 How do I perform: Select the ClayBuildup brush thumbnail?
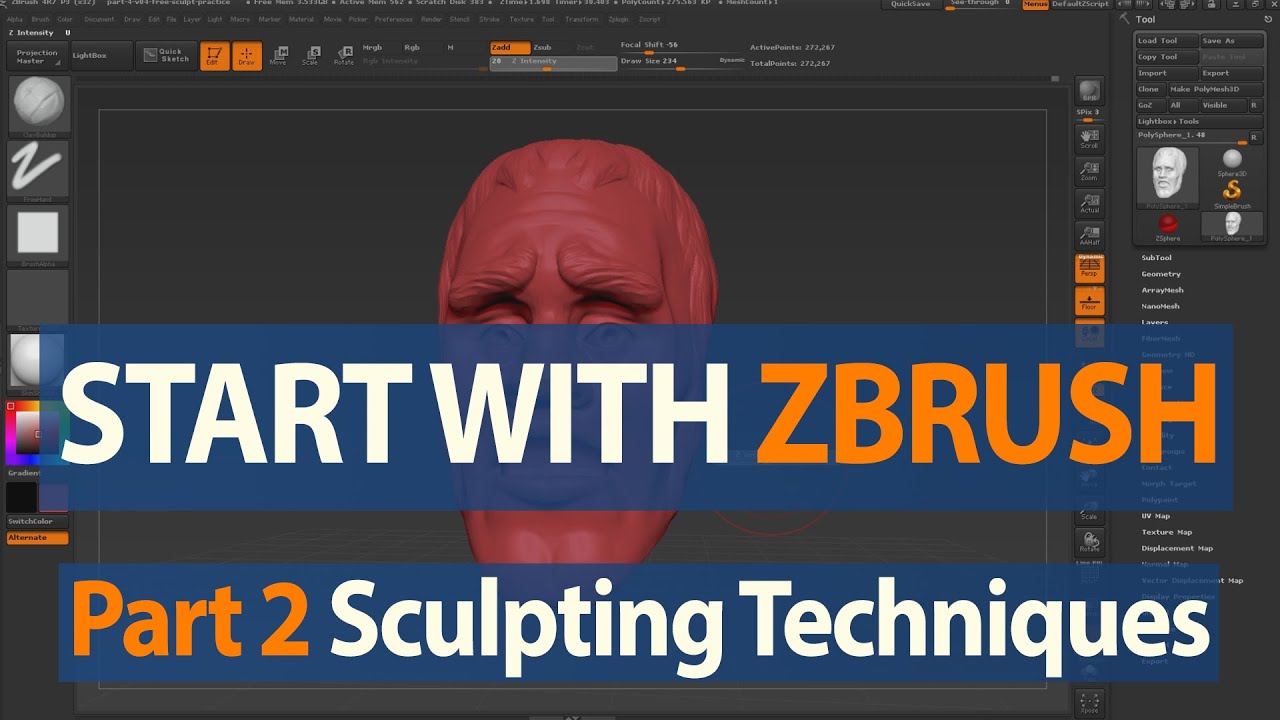point(38,105)
